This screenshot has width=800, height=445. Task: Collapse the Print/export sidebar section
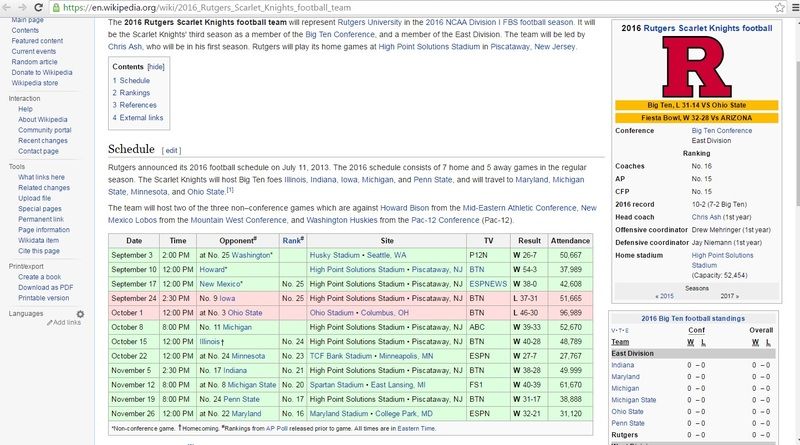coord(26,266)
